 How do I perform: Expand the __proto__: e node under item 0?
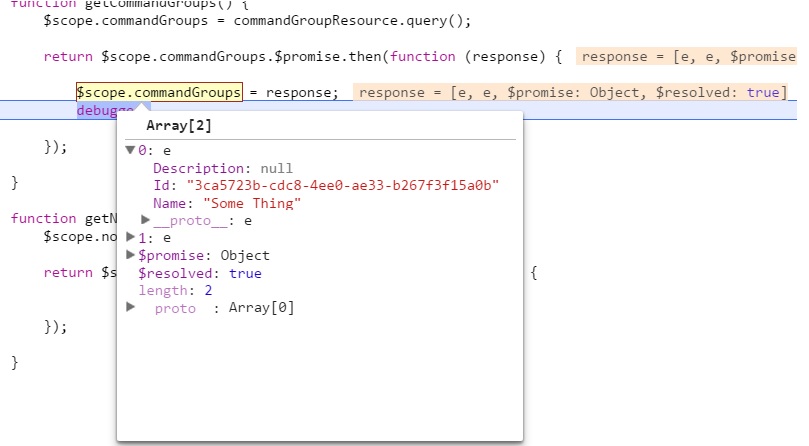[145, 220]
